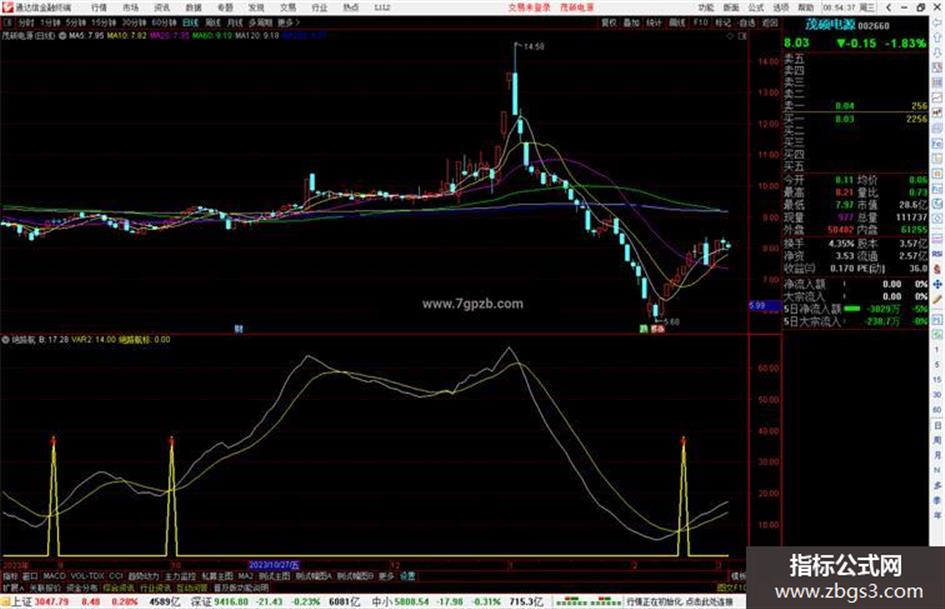Click the panel icon left of 分时 tab
Screen dimensions: 945x609
(7, 22)
